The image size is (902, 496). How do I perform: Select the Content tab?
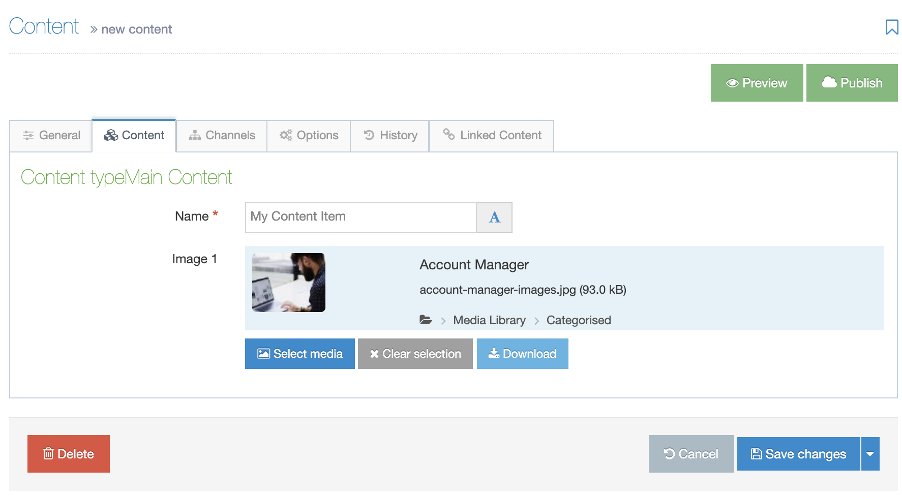click(x=134, y=136)
